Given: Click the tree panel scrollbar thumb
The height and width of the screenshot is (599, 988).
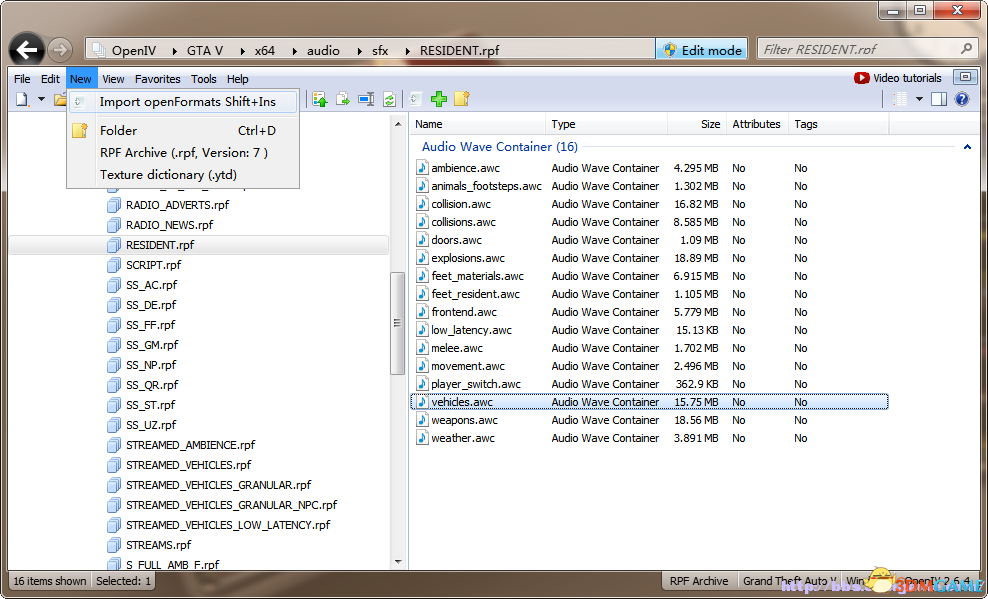Looking at the screenshot, I should pos(398,323).
